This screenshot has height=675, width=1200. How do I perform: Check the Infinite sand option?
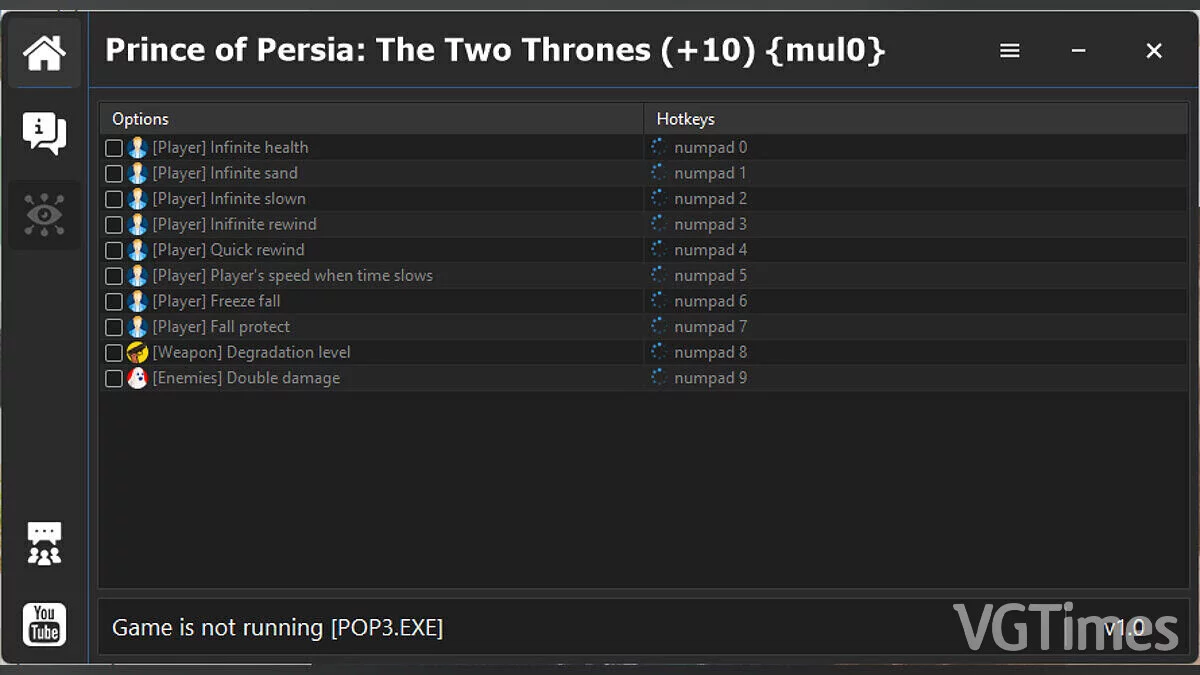(x=114, y=172)
